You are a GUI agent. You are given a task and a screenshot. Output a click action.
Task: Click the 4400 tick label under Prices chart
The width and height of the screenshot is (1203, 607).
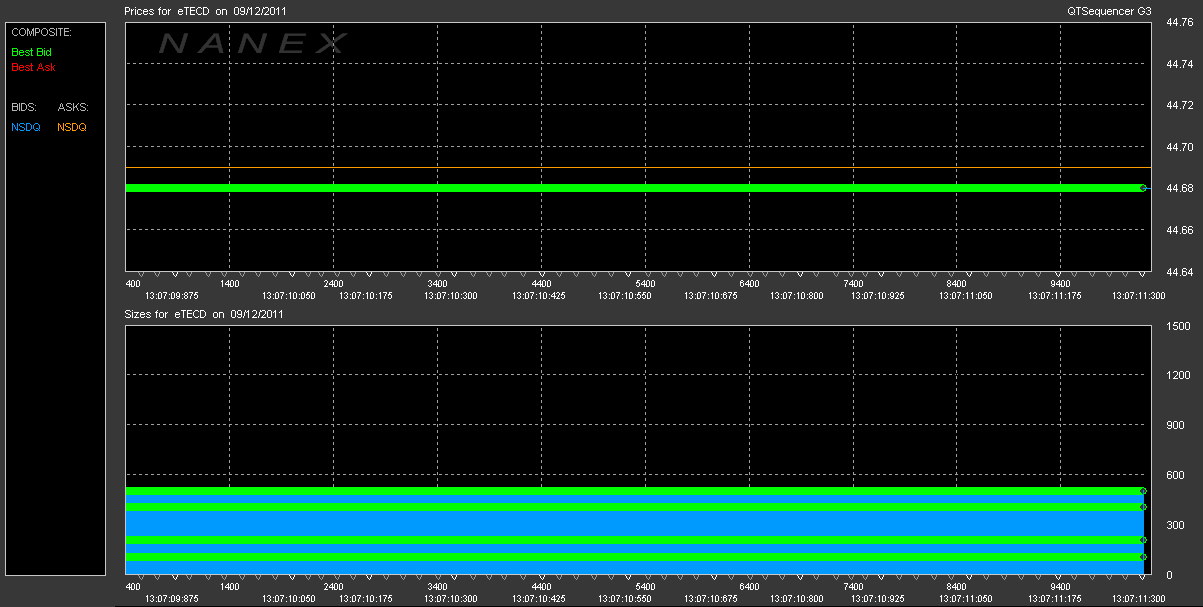tap(541, 283)
